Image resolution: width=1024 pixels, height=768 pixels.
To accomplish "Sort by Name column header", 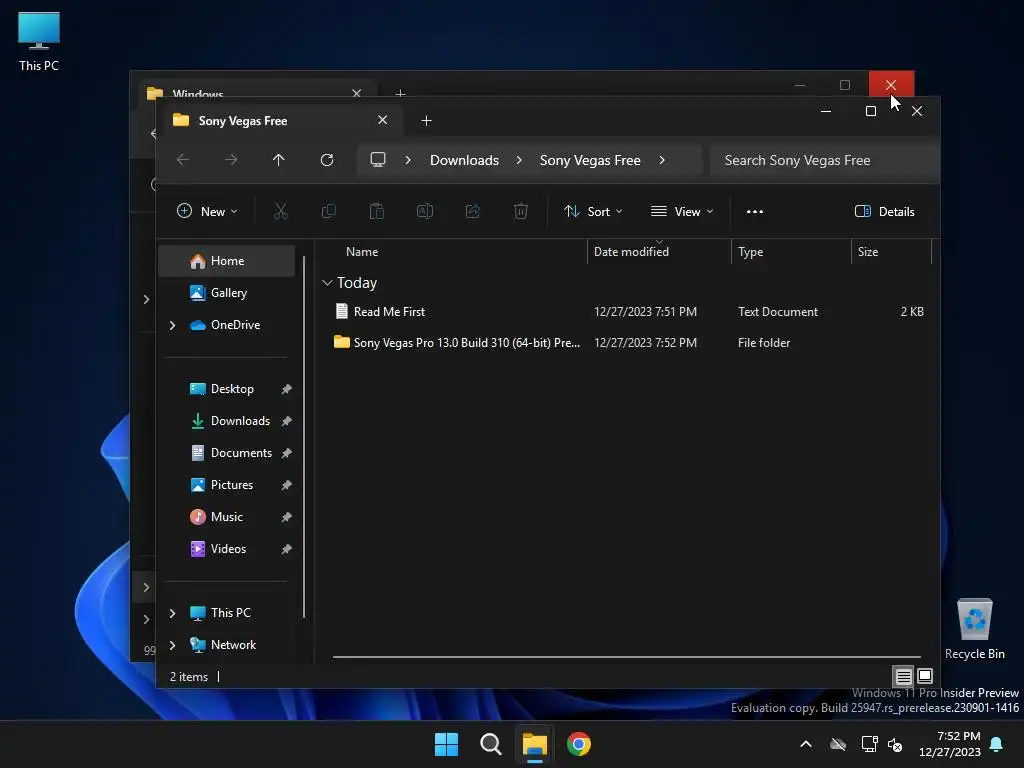I will point(362,251).
